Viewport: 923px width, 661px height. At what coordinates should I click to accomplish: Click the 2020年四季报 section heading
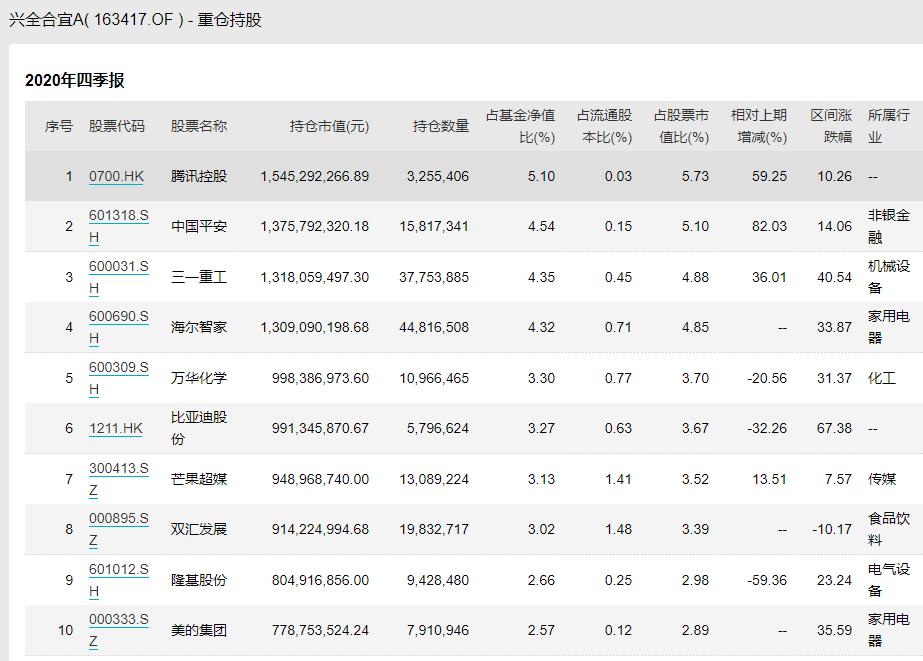[75, 81]
